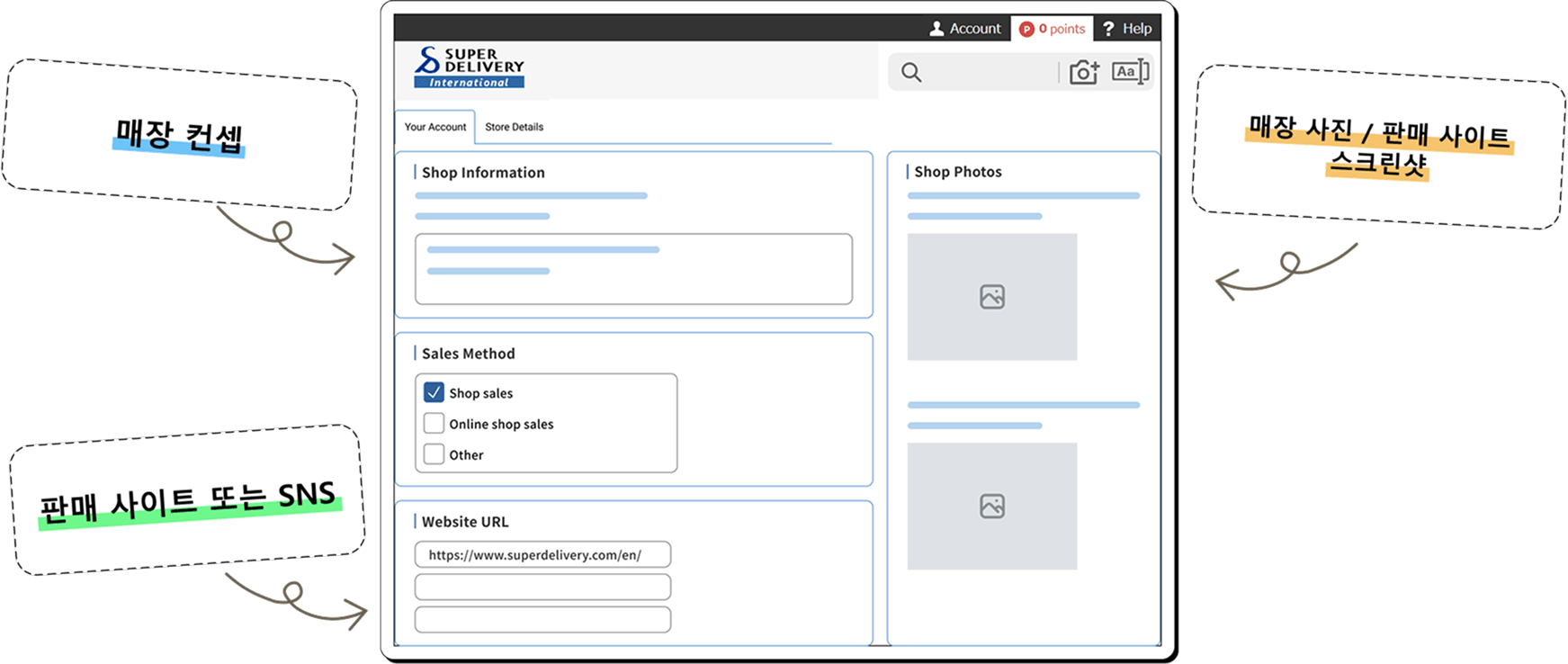Select the first Shop Photos placeholder
Image resolution: width=1568 pixels, height=664 pixels.
992,297
